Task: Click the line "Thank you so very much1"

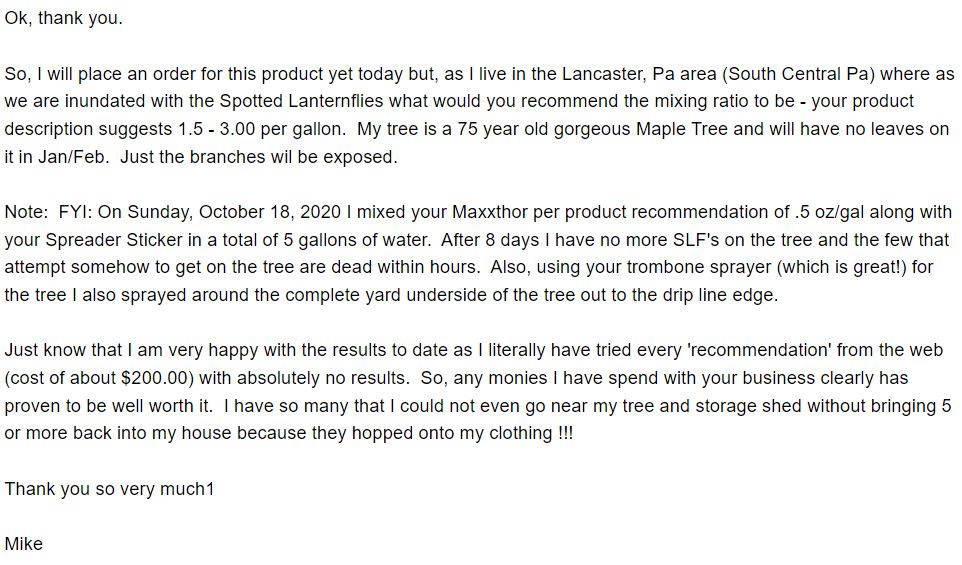Action: tap(109, 489)
